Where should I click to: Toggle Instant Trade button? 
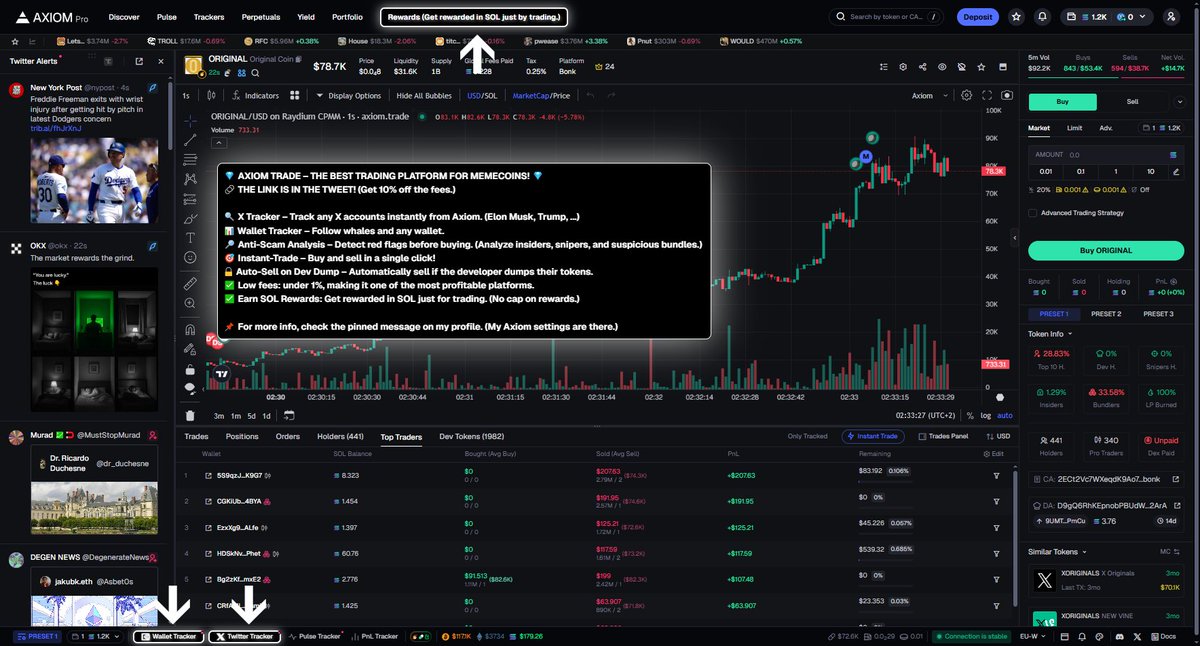875,436
